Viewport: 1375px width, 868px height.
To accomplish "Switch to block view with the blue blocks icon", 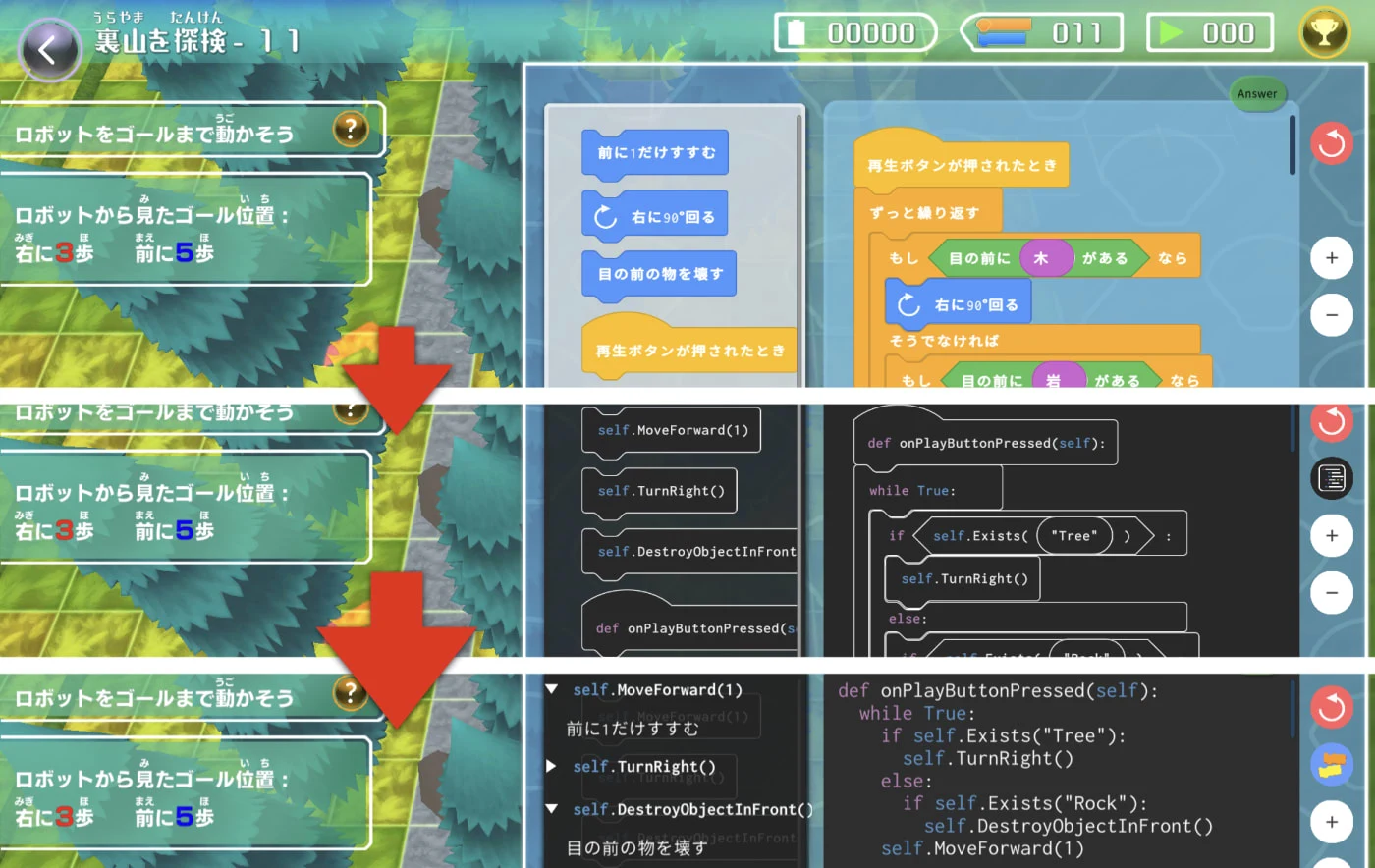I will (x=1332, y=765).
